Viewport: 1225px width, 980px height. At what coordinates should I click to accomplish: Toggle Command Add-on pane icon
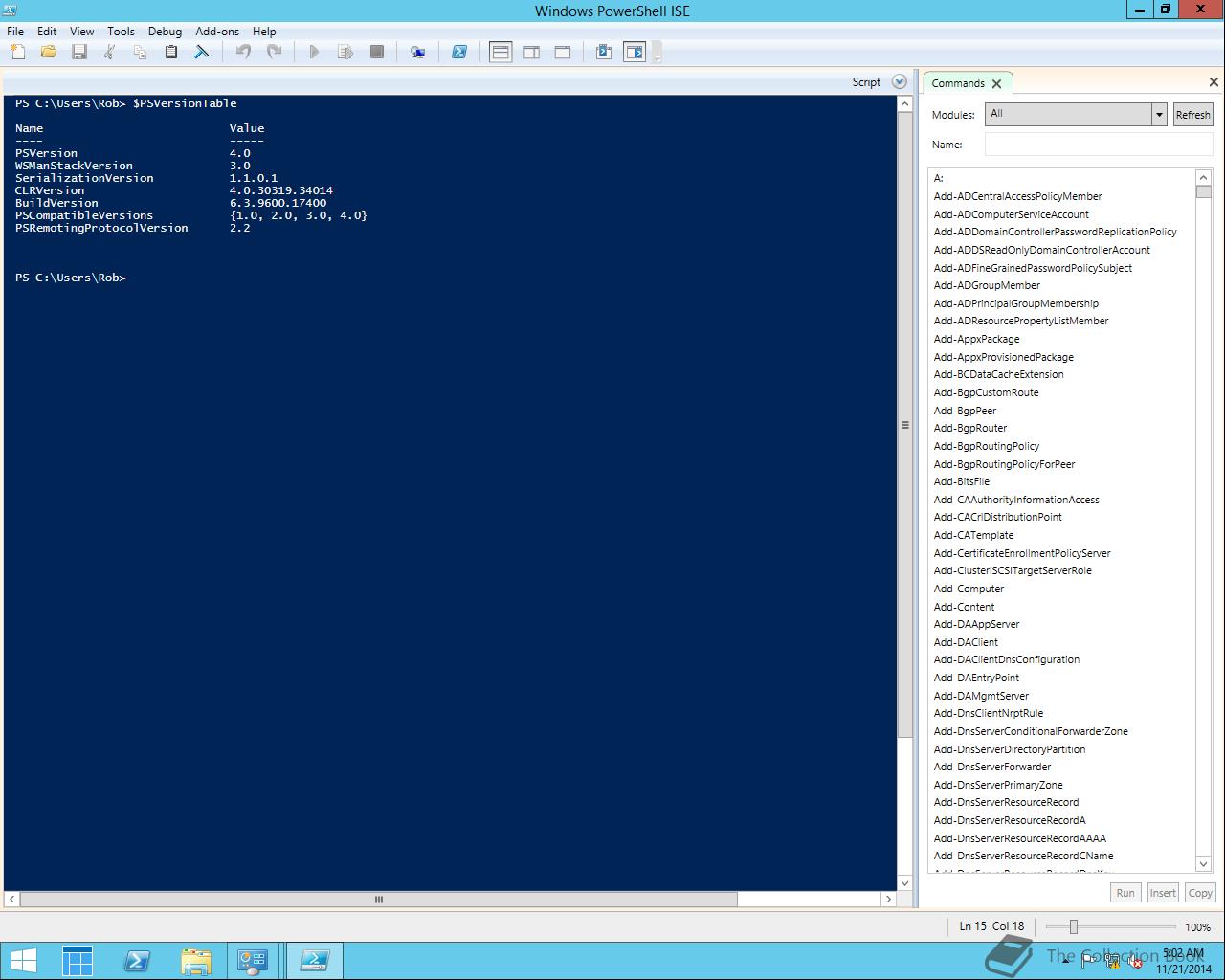coord(635,52)
